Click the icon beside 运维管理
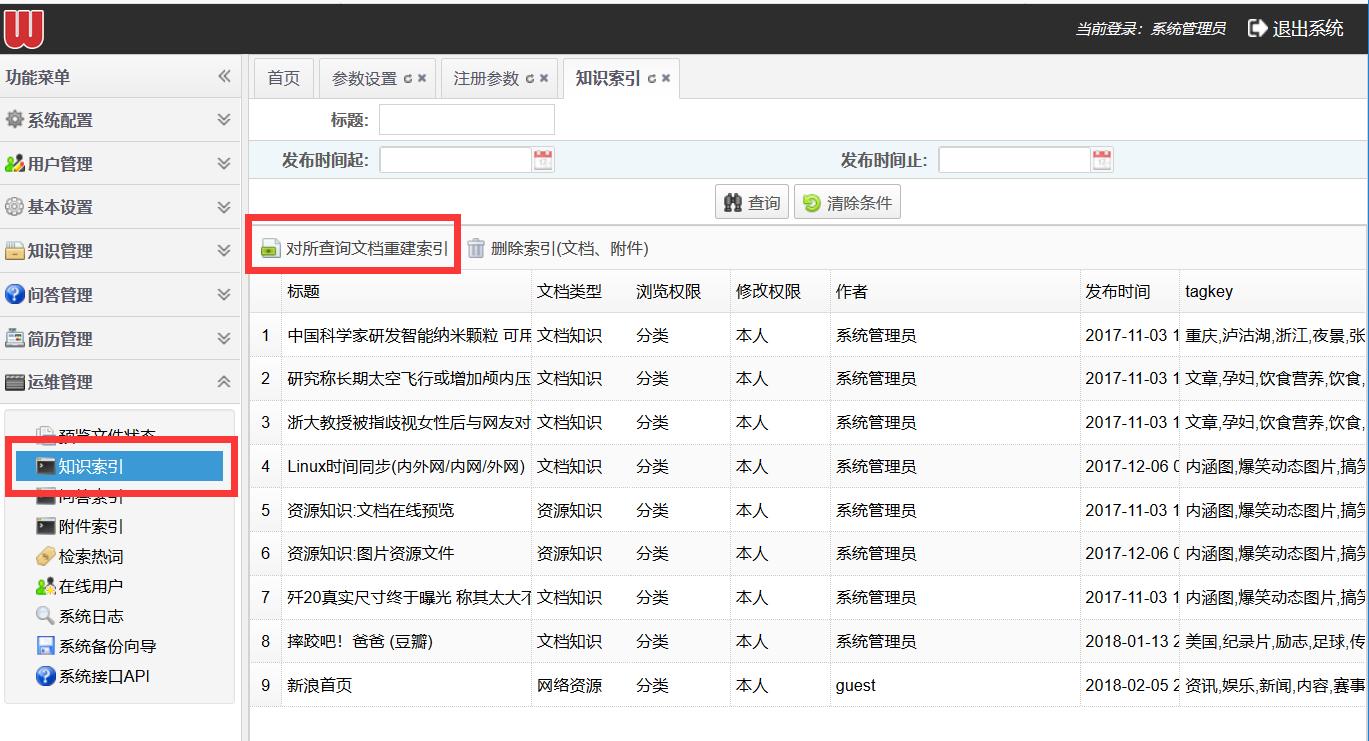The width and height of the screenshot is (1369, 741). [x=14, y=382]
